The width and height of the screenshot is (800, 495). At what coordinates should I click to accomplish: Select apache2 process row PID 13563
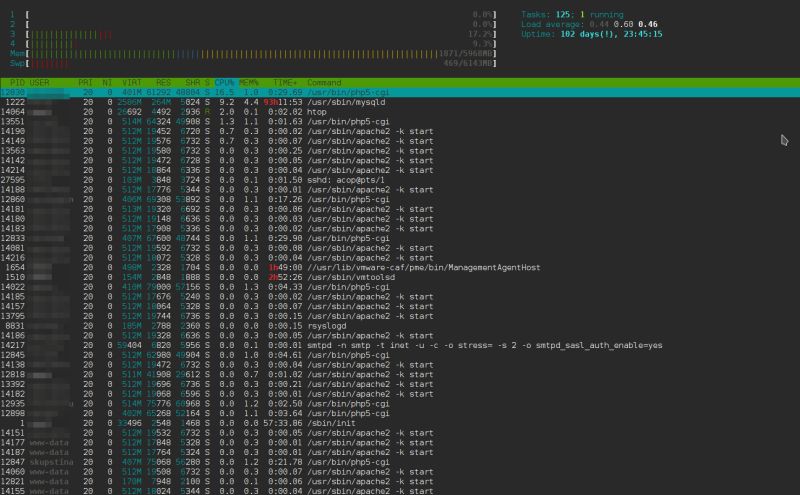tap(400, 151)
